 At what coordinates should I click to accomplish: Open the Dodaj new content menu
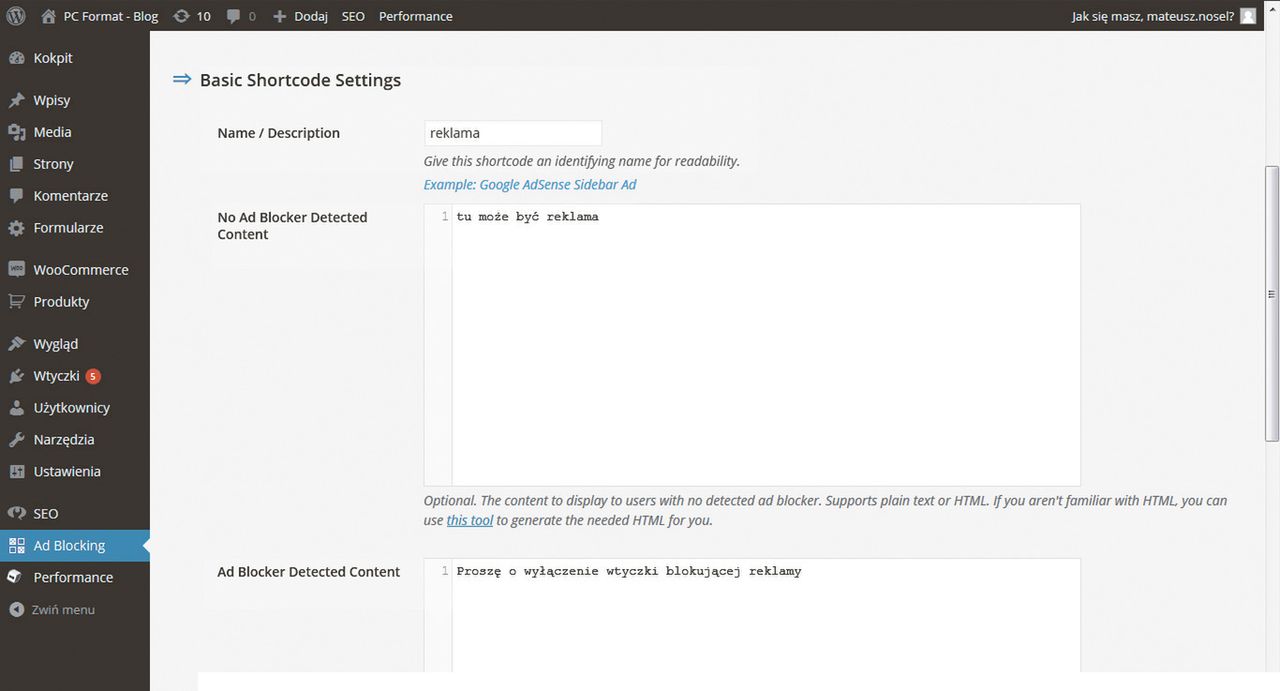pos(301,16)
